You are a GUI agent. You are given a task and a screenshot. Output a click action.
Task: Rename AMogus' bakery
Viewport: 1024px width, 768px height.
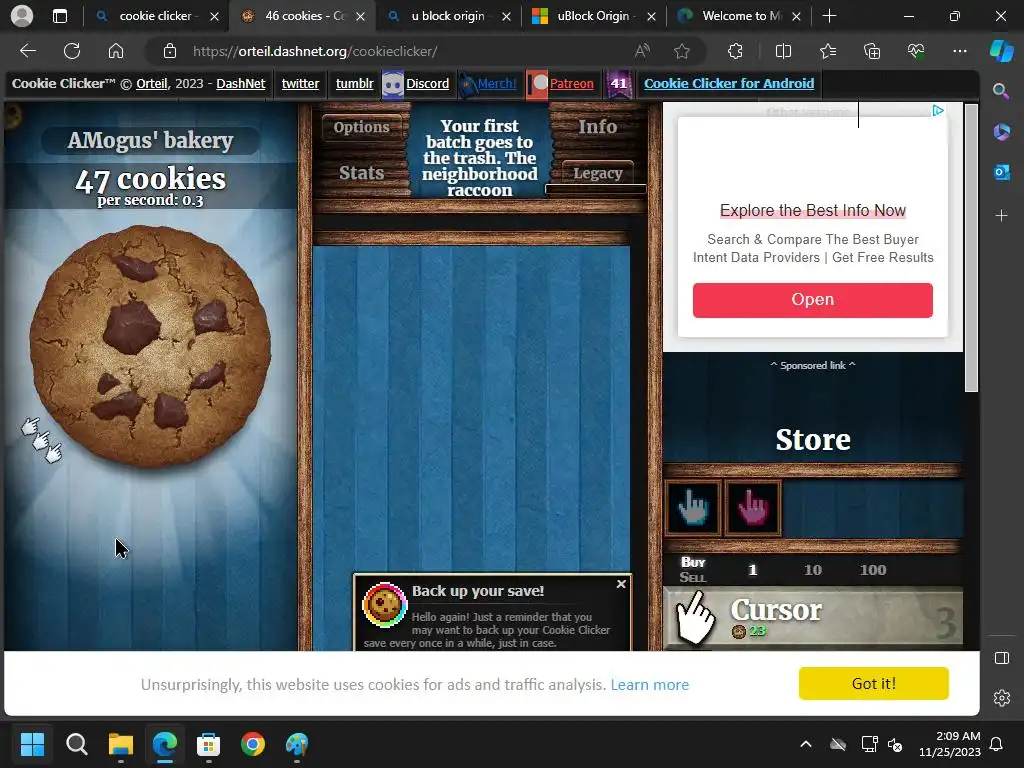pos(150,140)
